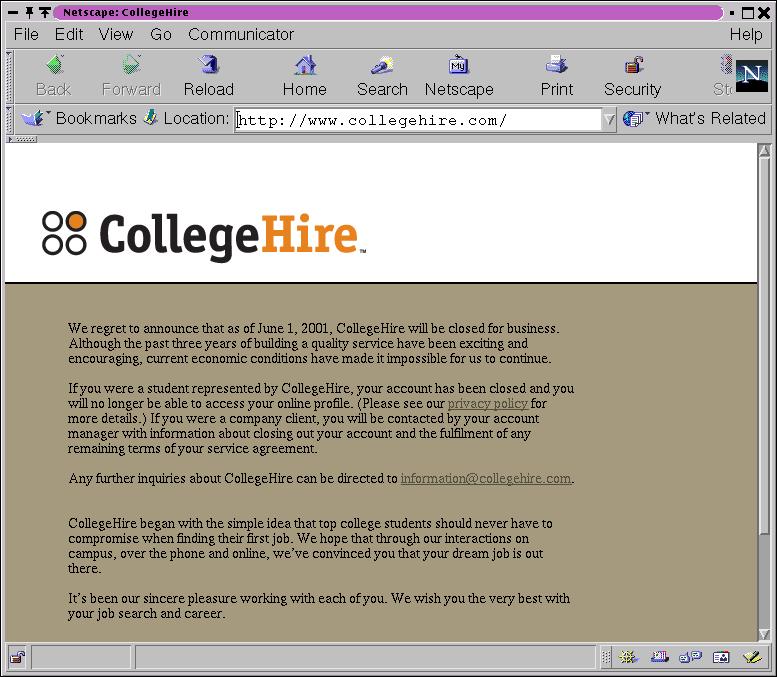Maximize the Netscape window
This screenshot has width=777, height=677.
coord(747,12)
